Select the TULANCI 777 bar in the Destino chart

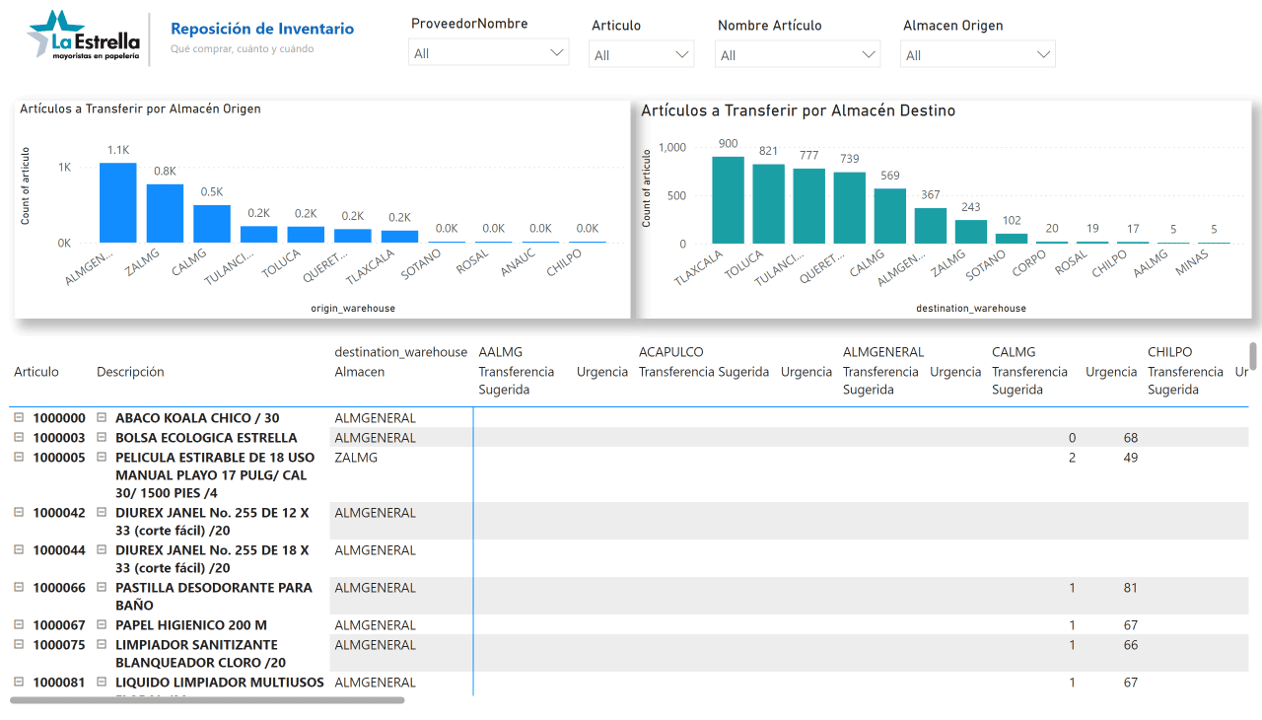pos(809,206)
